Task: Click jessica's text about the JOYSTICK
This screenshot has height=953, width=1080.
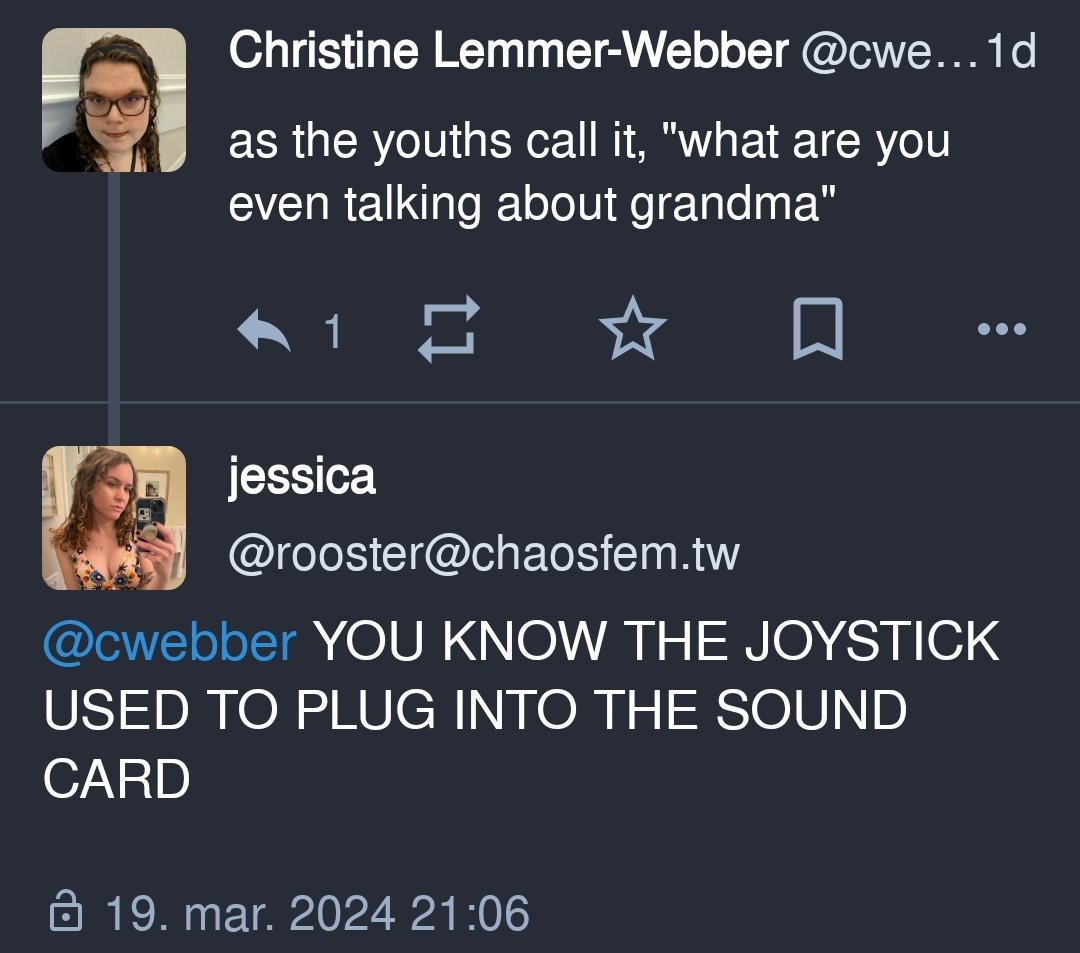Action: [520, 710]
